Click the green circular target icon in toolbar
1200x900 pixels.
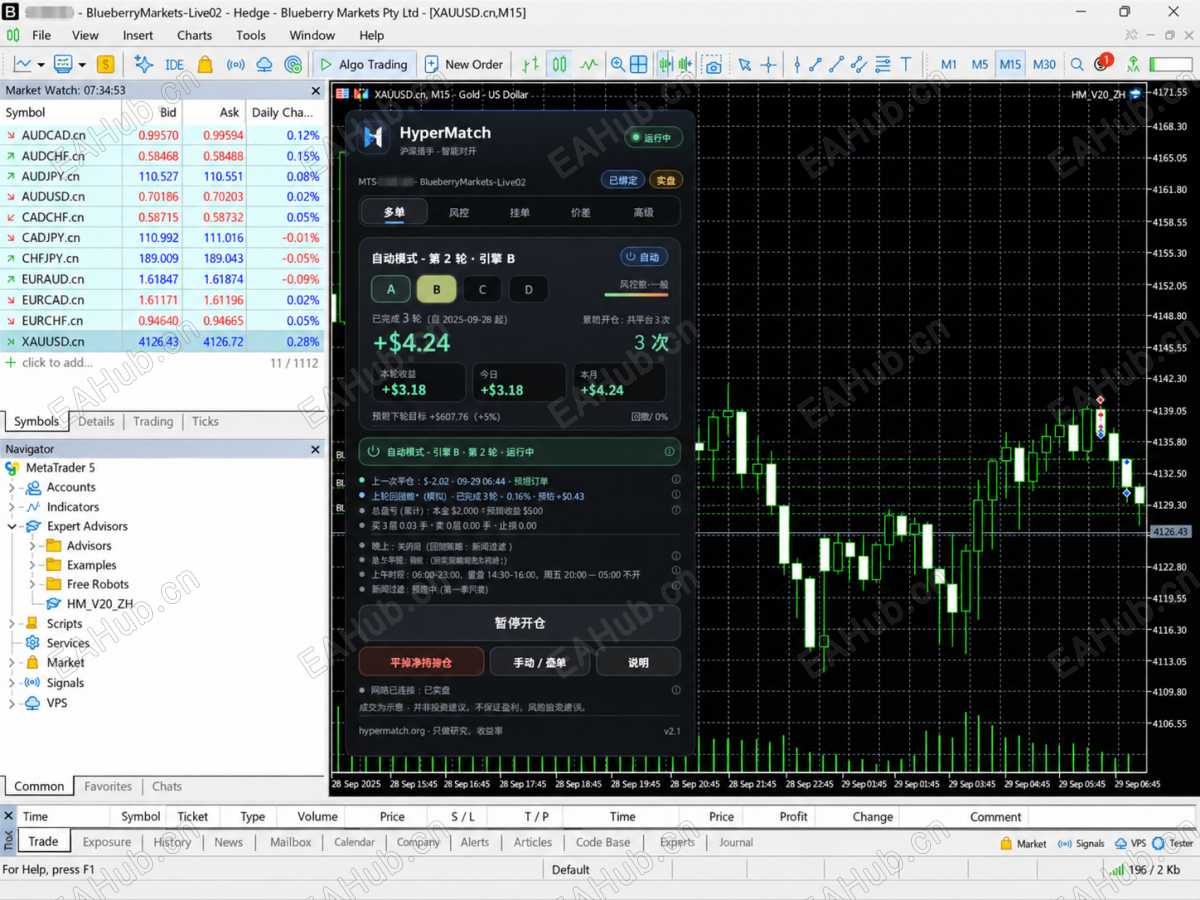coord(293,64)
